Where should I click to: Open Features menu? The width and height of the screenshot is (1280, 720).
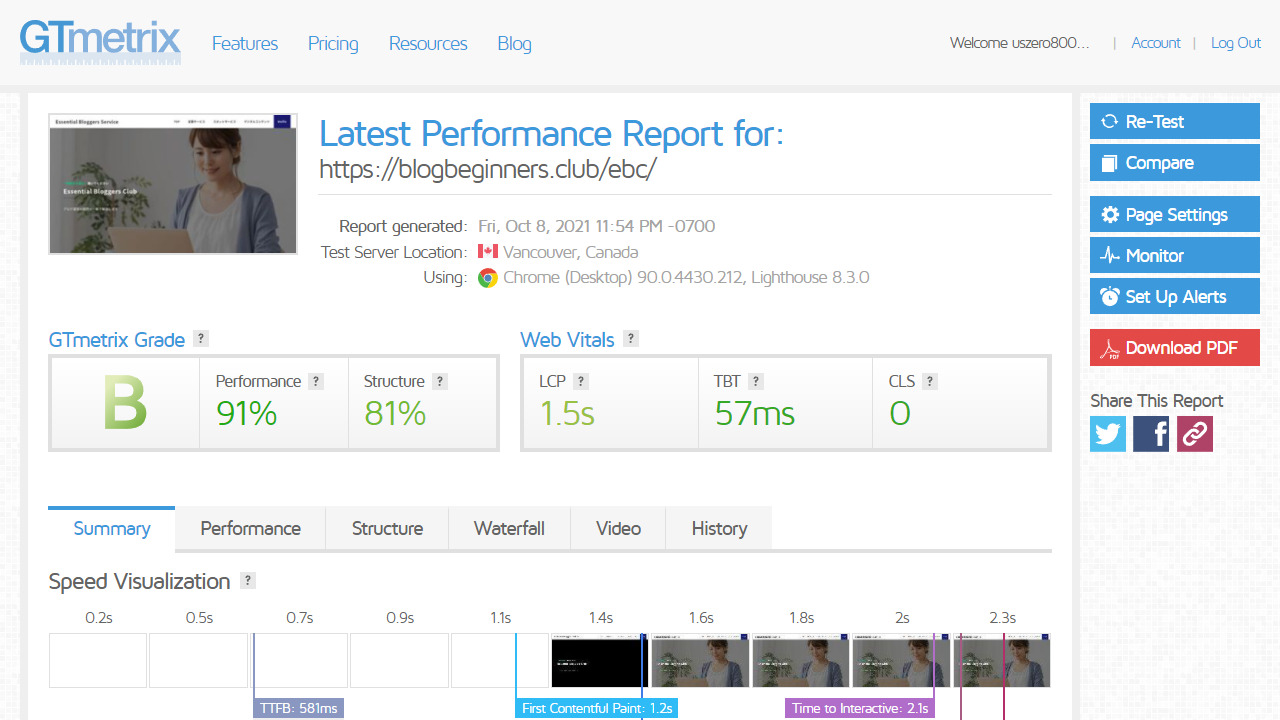[245, 43]
